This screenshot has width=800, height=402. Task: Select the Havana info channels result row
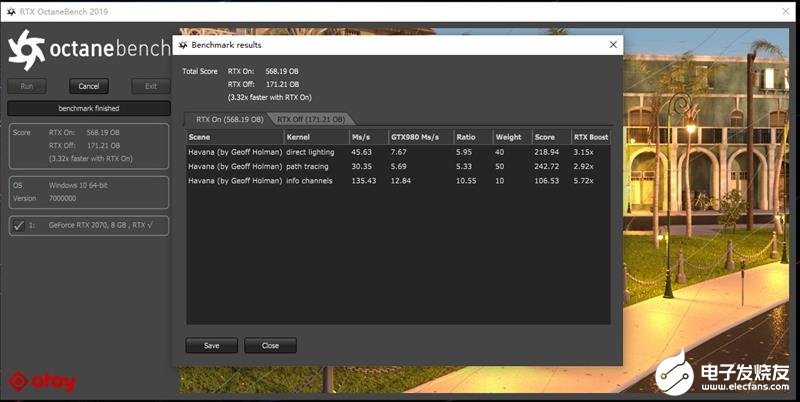398,181
